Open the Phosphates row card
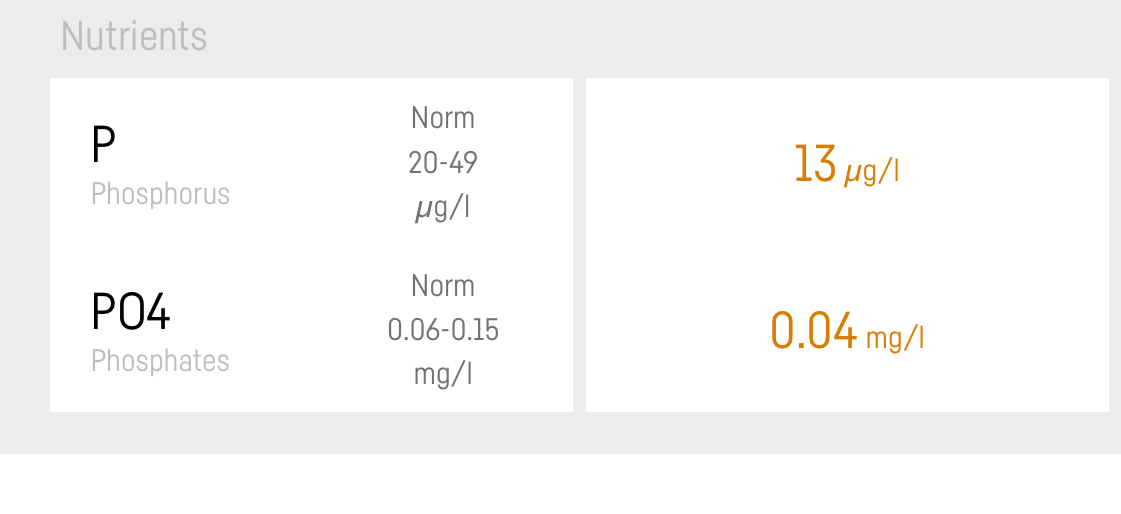The height and width of the screenshot is (514, 1121). tap(311, 329)
